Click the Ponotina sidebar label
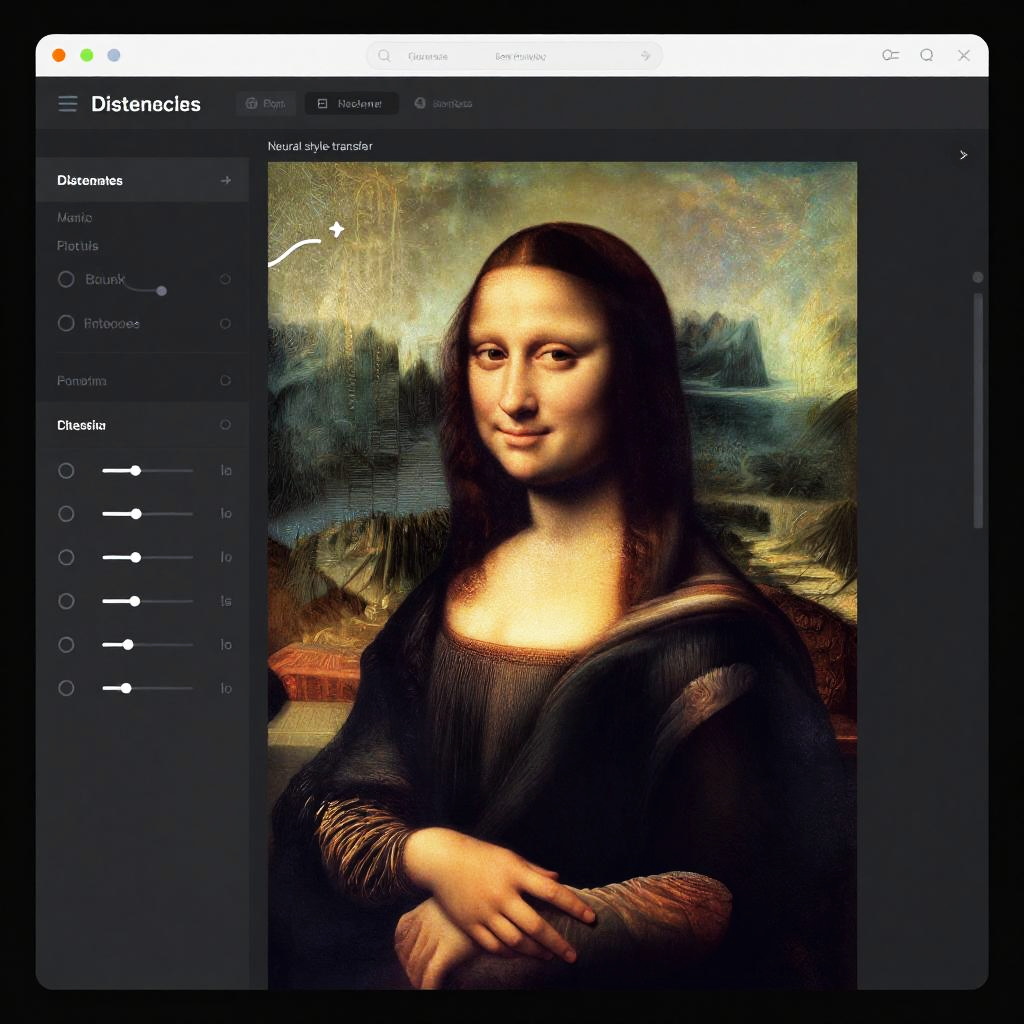The height and width of the screenshot is (1024, 1024). point(82,381)
